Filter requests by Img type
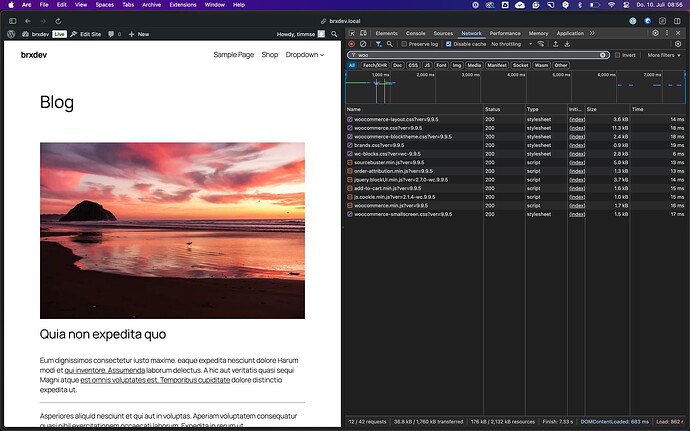The height and width of the screenshot is (431, 690). pyautogui.click(x=457, y=65)
